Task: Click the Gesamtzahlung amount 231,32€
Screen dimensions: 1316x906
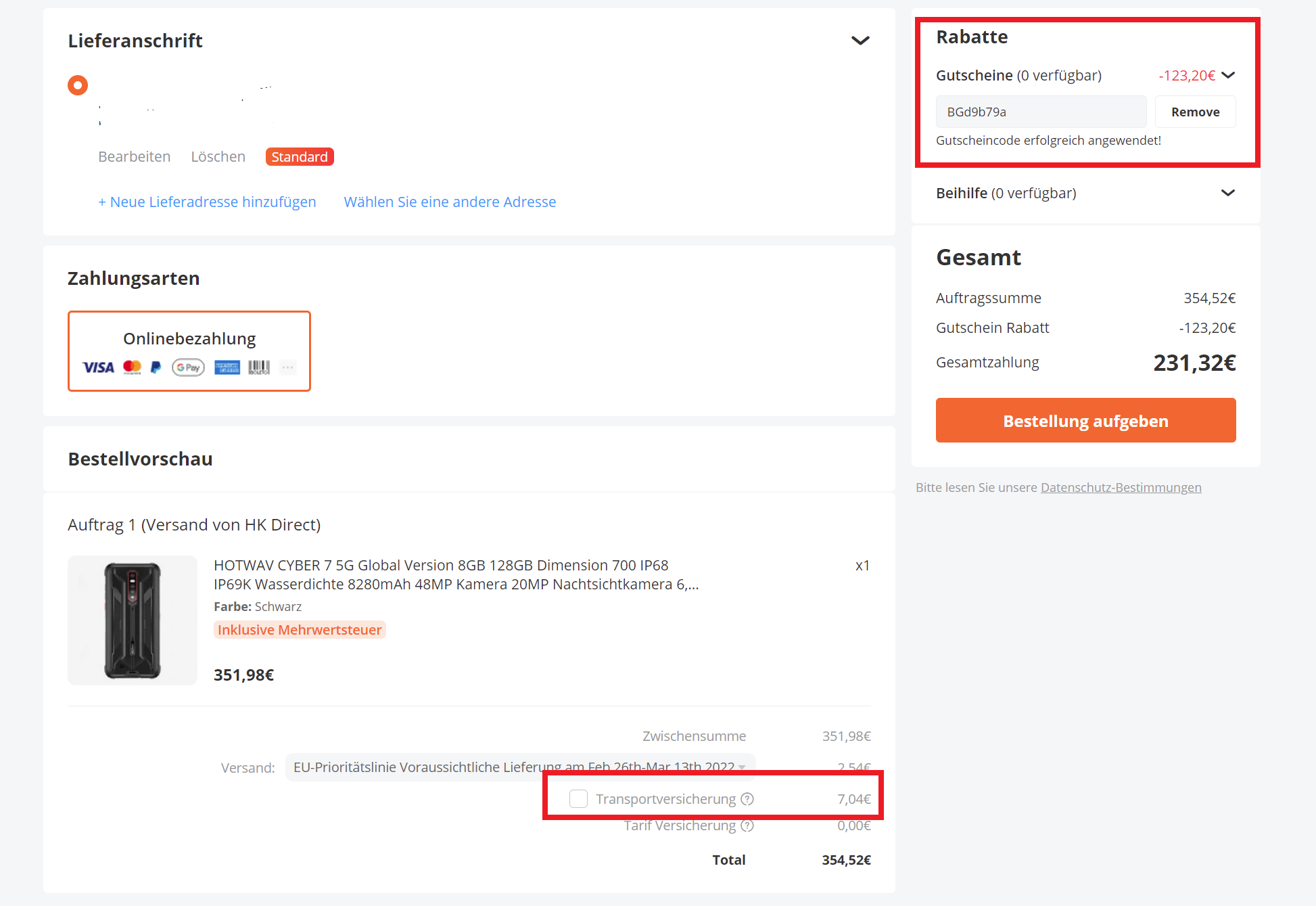Action: coord(1194,363)
